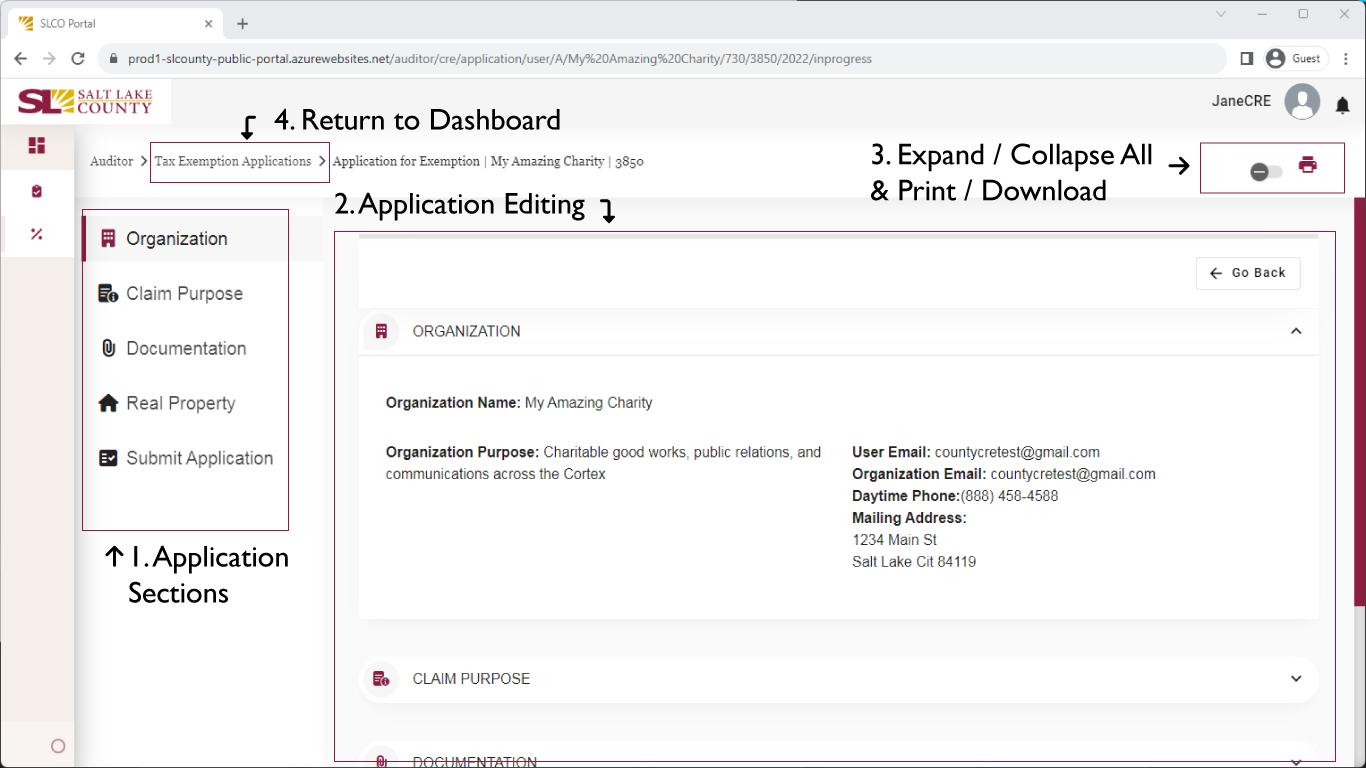Expand the CLAIM PURPOSE section
1366x768 pixels.
click(x=1296, y=679)
